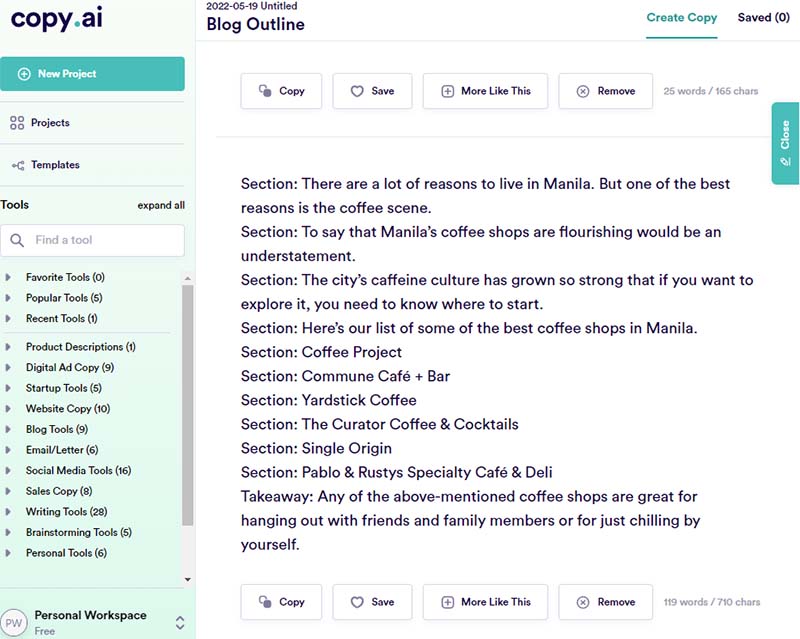Remove the 119-word blog outline

[606, 602]
